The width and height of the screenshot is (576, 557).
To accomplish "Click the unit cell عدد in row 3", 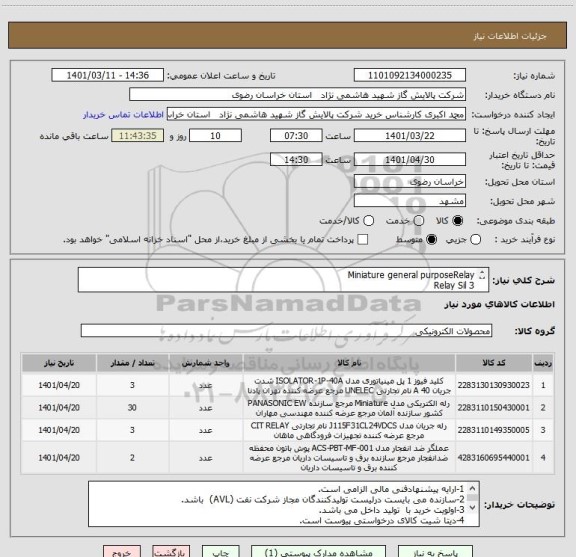I will pyautogui.click(x=206, y=430).
